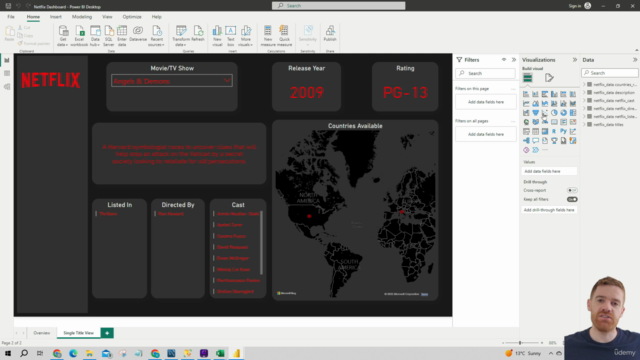Select the Python visual icon
The width and height of the screenshot is (640, 360).
click(x=564, y=131)
